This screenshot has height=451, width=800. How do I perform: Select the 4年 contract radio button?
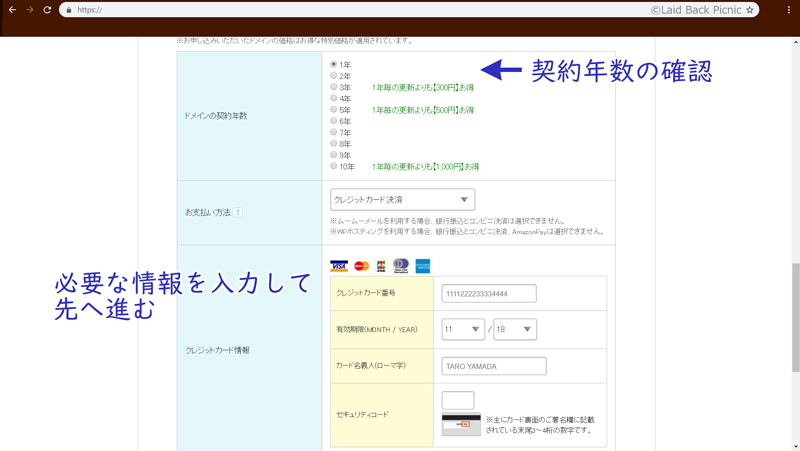pos(333,98)
